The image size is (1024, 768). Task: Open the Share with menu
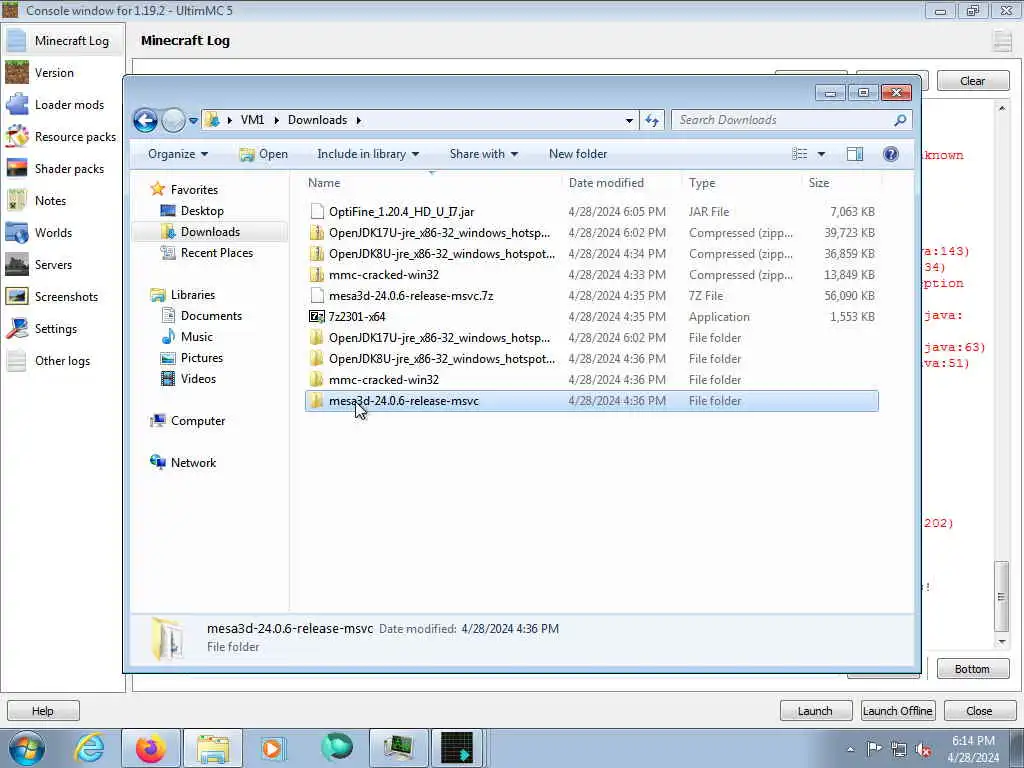(x=483, y=154)
